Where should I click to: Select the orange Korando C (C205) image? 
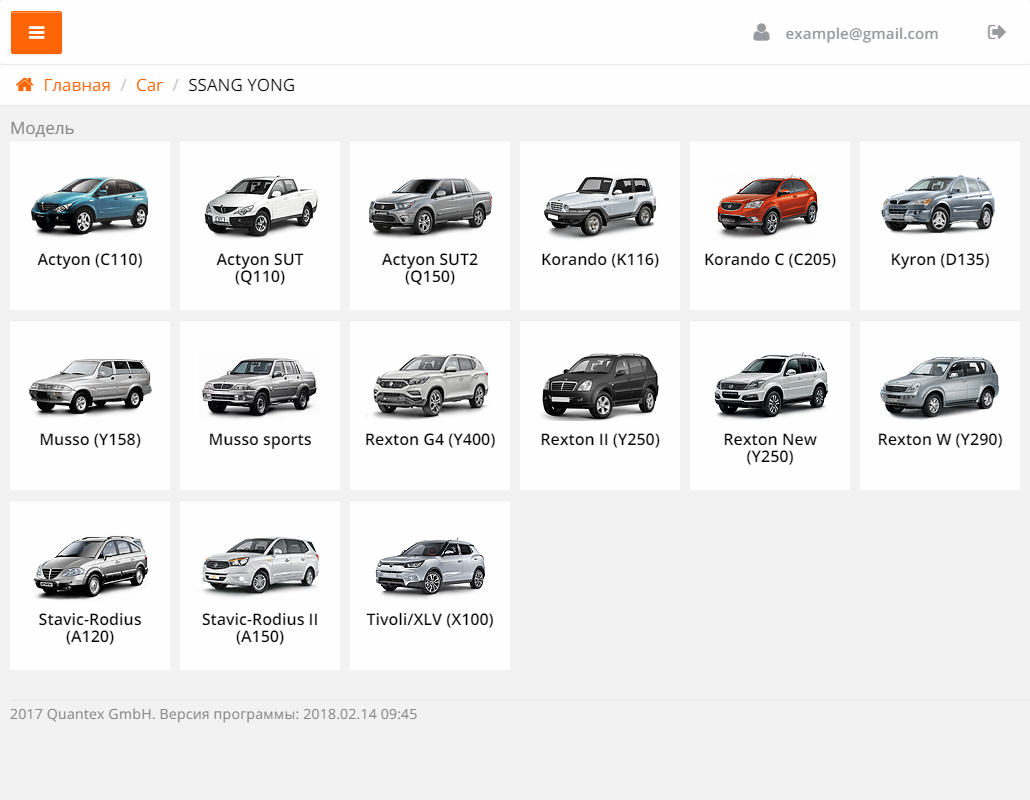click(x=770, y=205)
